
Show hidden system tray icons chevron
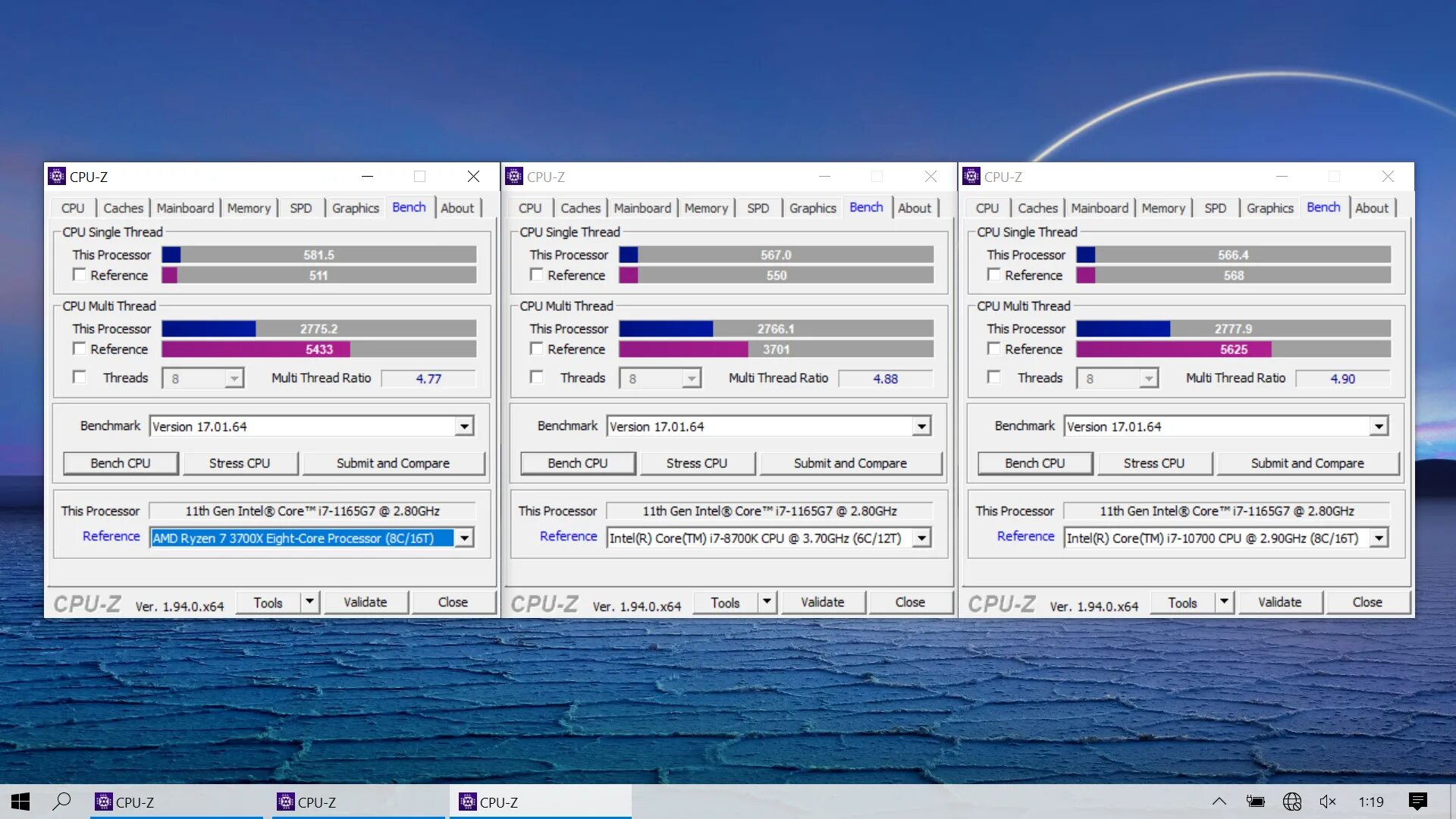pyautogui.click(x=1219, y=802)
